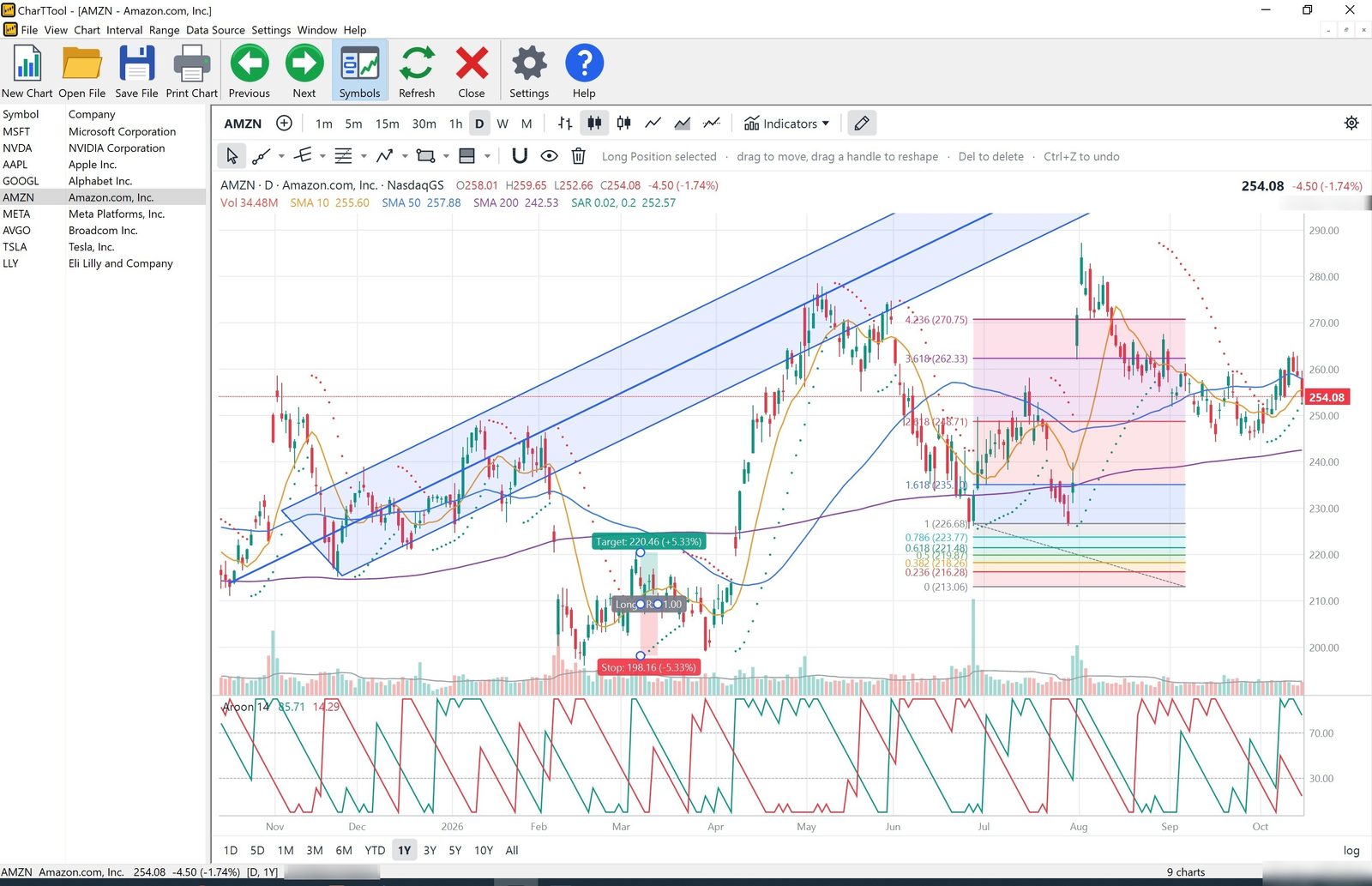The height and width of the screenshot is (886, 1372).
Task: Delete selected drawing with trash icon
Action: coord(578,156)
